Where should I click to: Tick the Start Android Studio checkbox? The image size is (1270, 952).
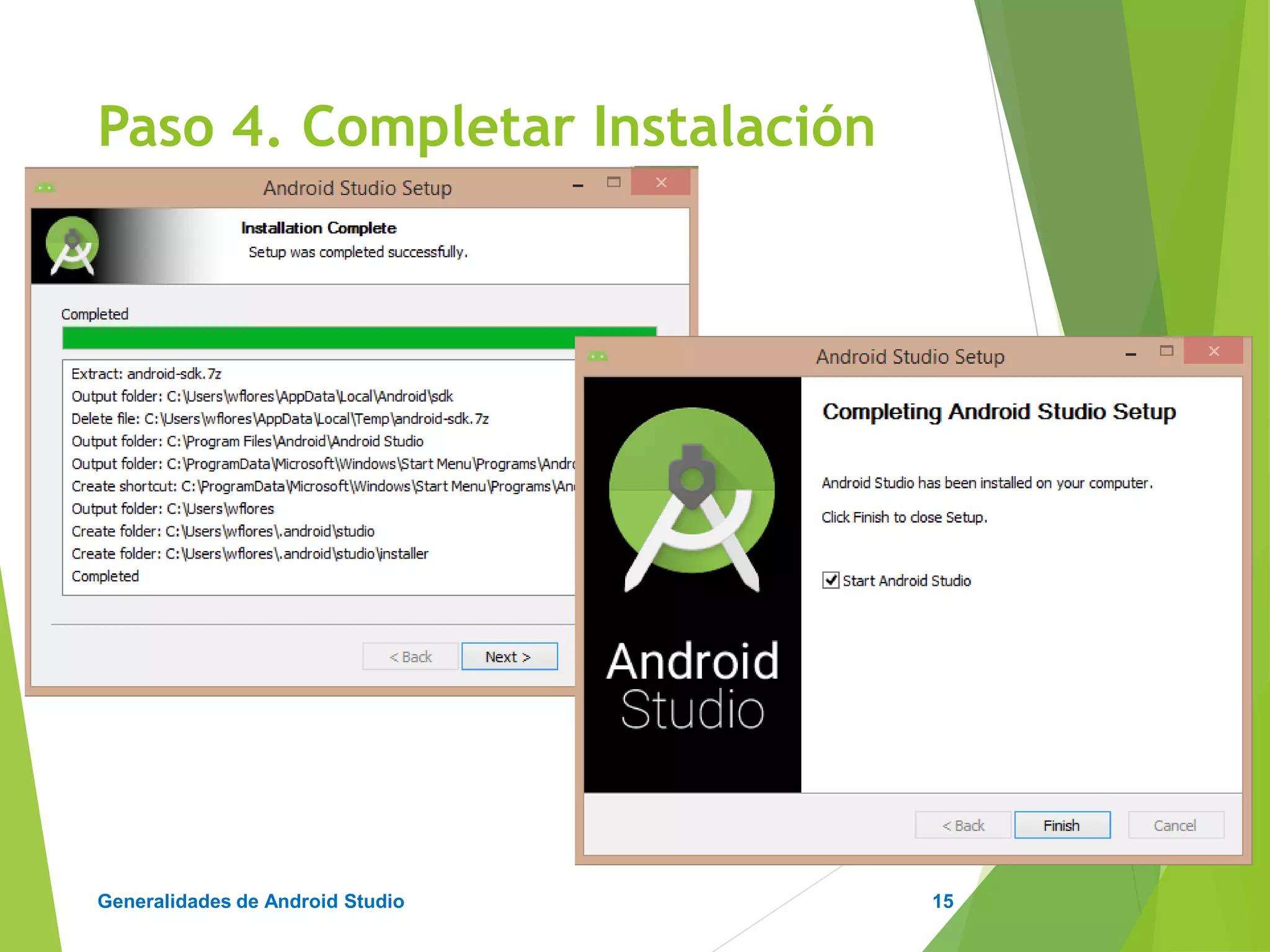click(x=830, y=580)
